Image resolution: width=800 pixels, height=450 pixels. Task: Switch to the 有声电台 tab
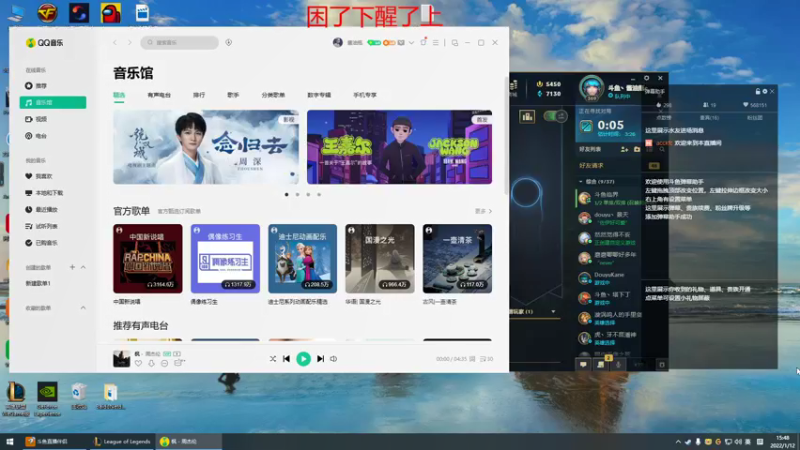pyautogui.click(x=159, y=95)
